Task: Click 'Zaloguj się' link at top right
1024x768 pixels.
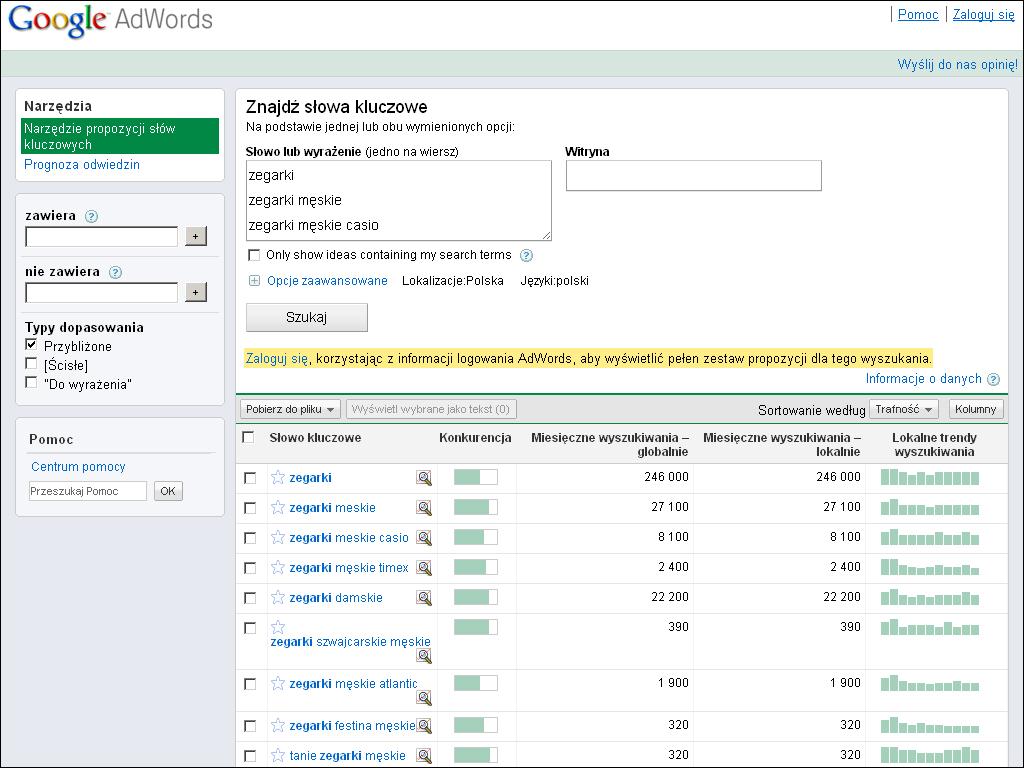Action: pyautogui.click(x=983, y=14)
